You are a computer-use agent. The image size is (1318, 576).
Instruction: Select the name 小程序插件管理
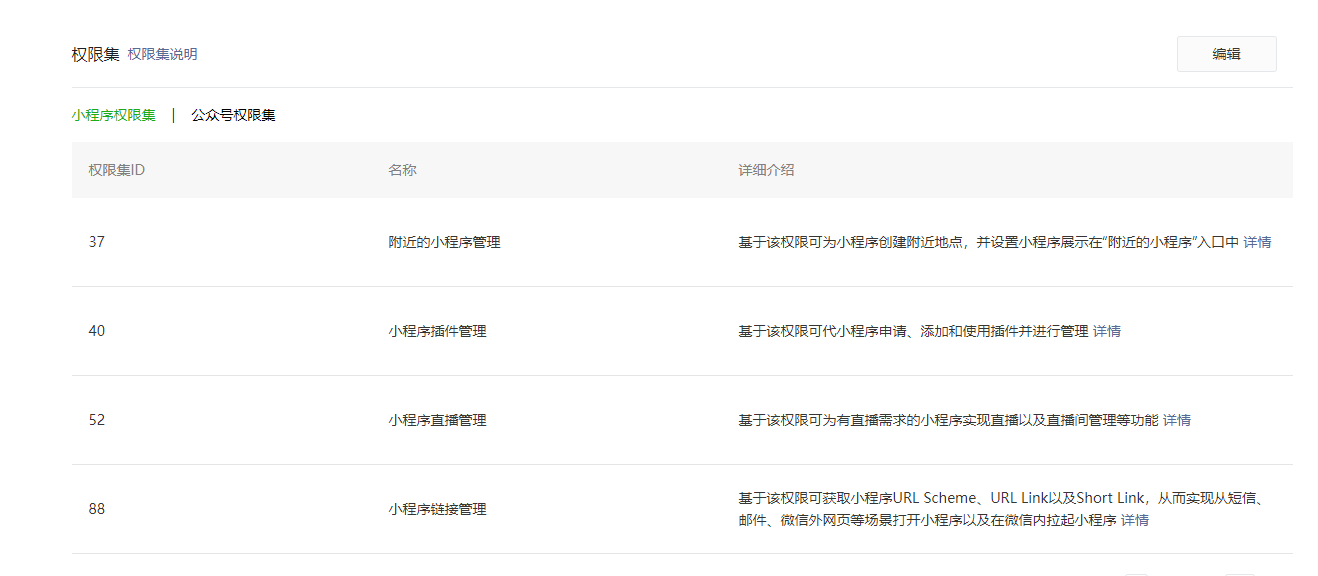[x=437, y=331]
